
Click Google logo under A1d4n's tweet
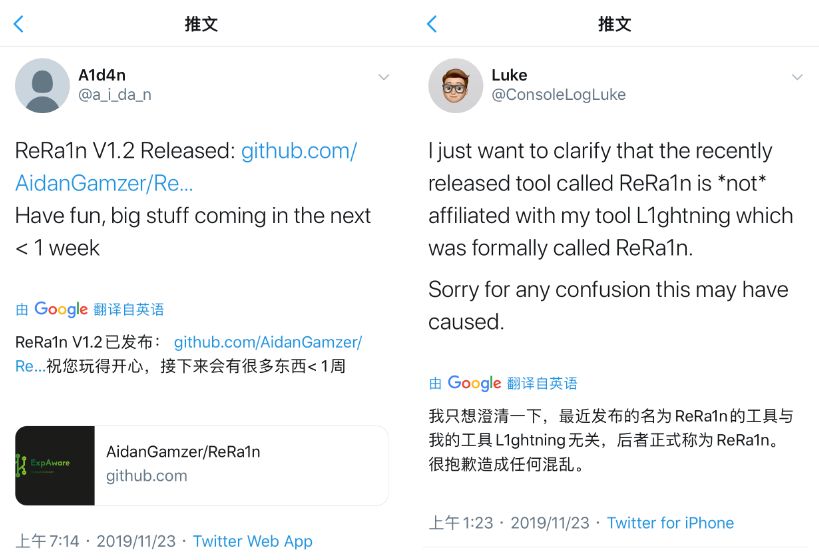(60, 309)
